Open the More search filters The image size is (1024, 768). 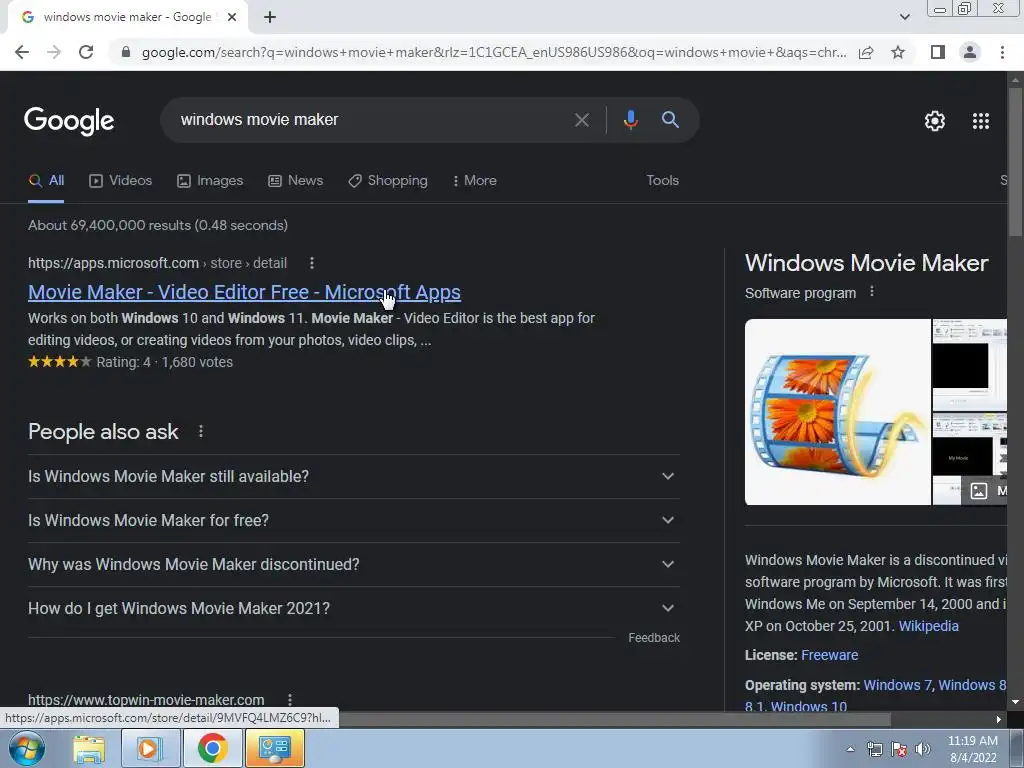(475, 181)
